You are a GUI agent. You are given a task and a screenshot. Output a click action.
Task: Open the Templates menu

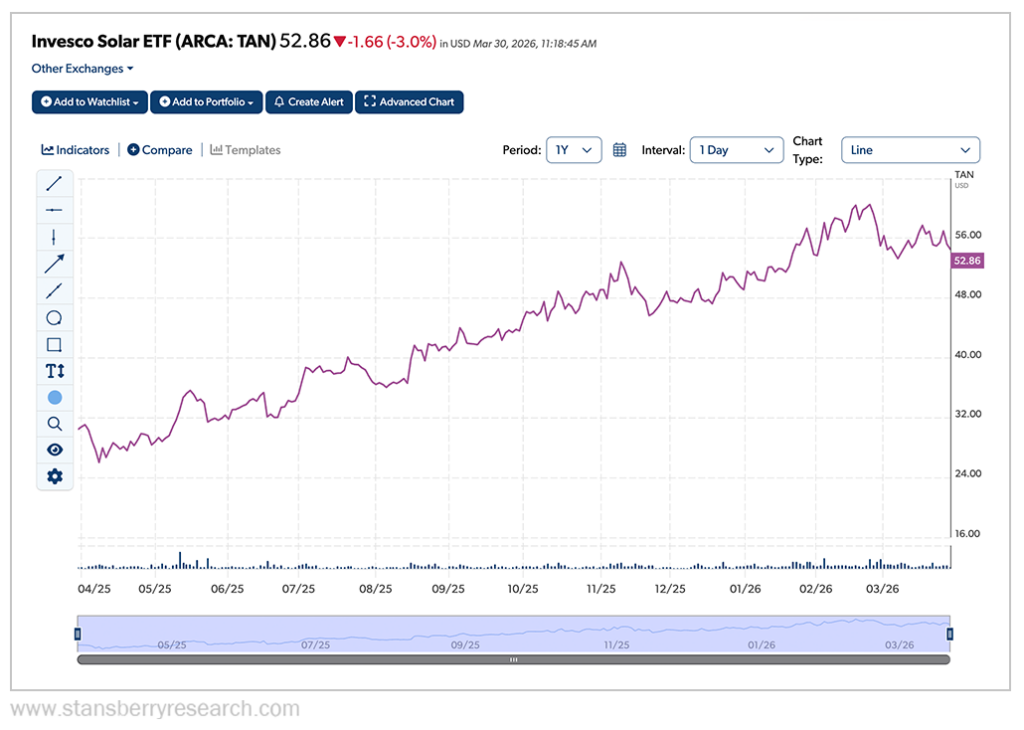click(245, 150)
